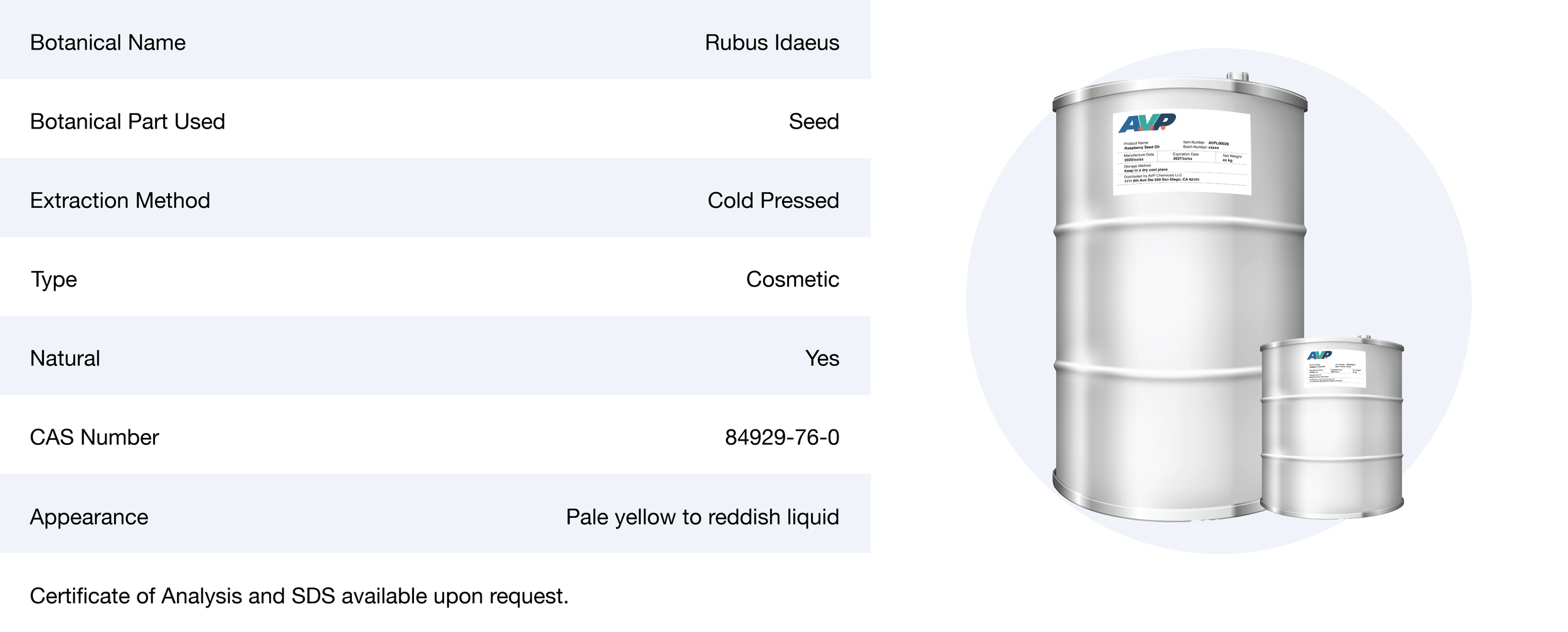This screenshot has width=1568, height=632.
Task: Click the CAS number 84929-76-0
Action: (x=781, y=437)
